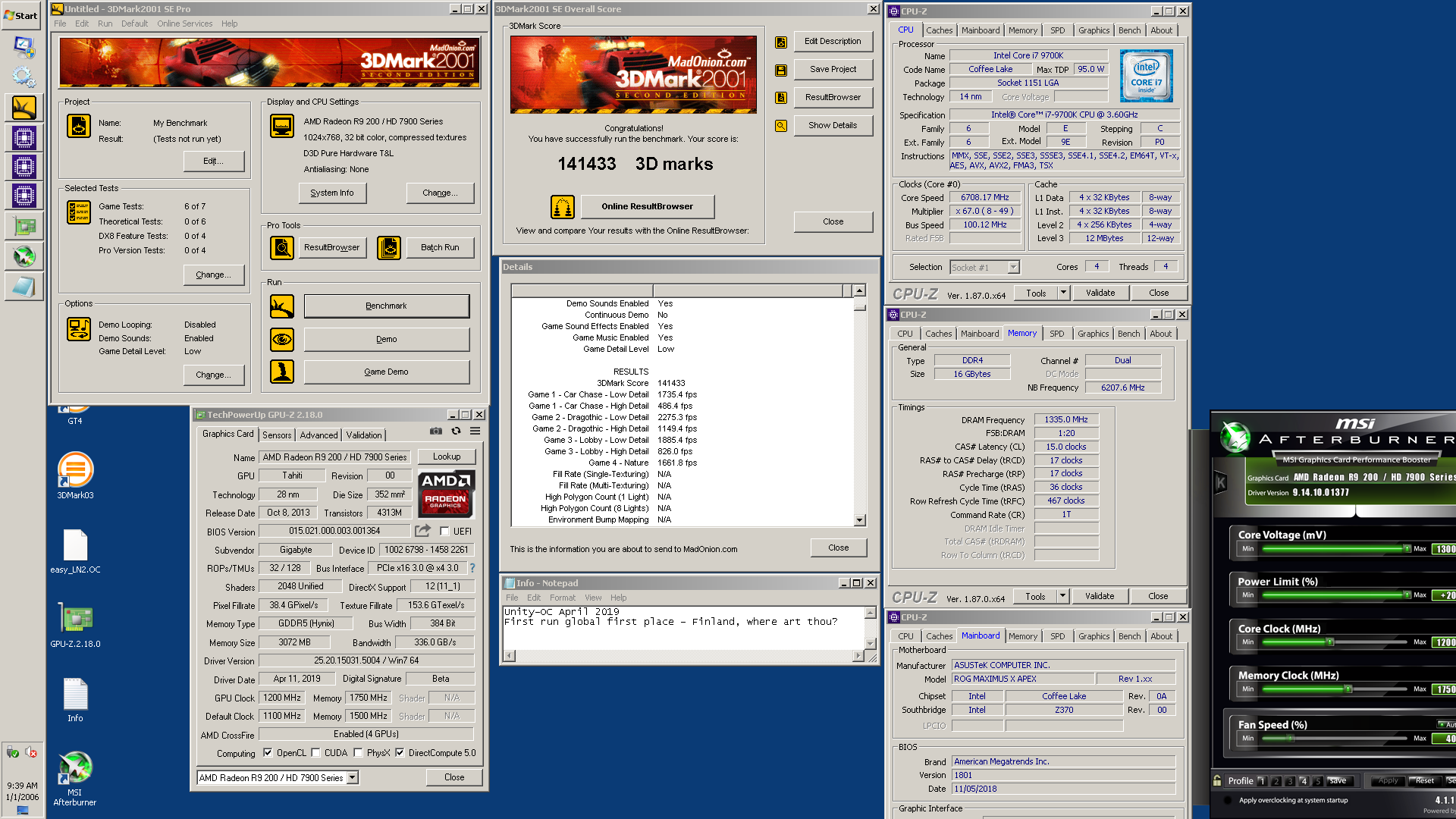The image size is (1456, 819).
Task: Click the icon beside the Benchmark run button
Action: point(282,306)
